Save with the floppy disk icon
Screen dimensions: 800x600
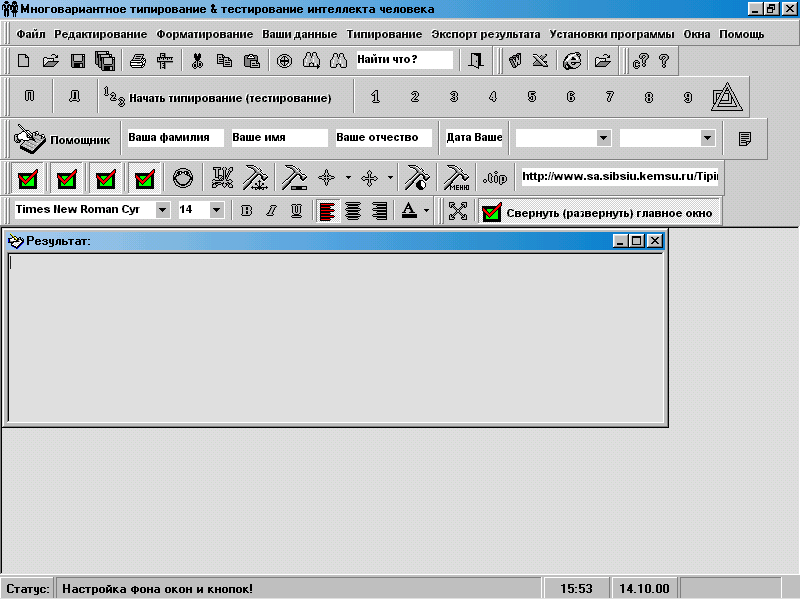(78, 61)
